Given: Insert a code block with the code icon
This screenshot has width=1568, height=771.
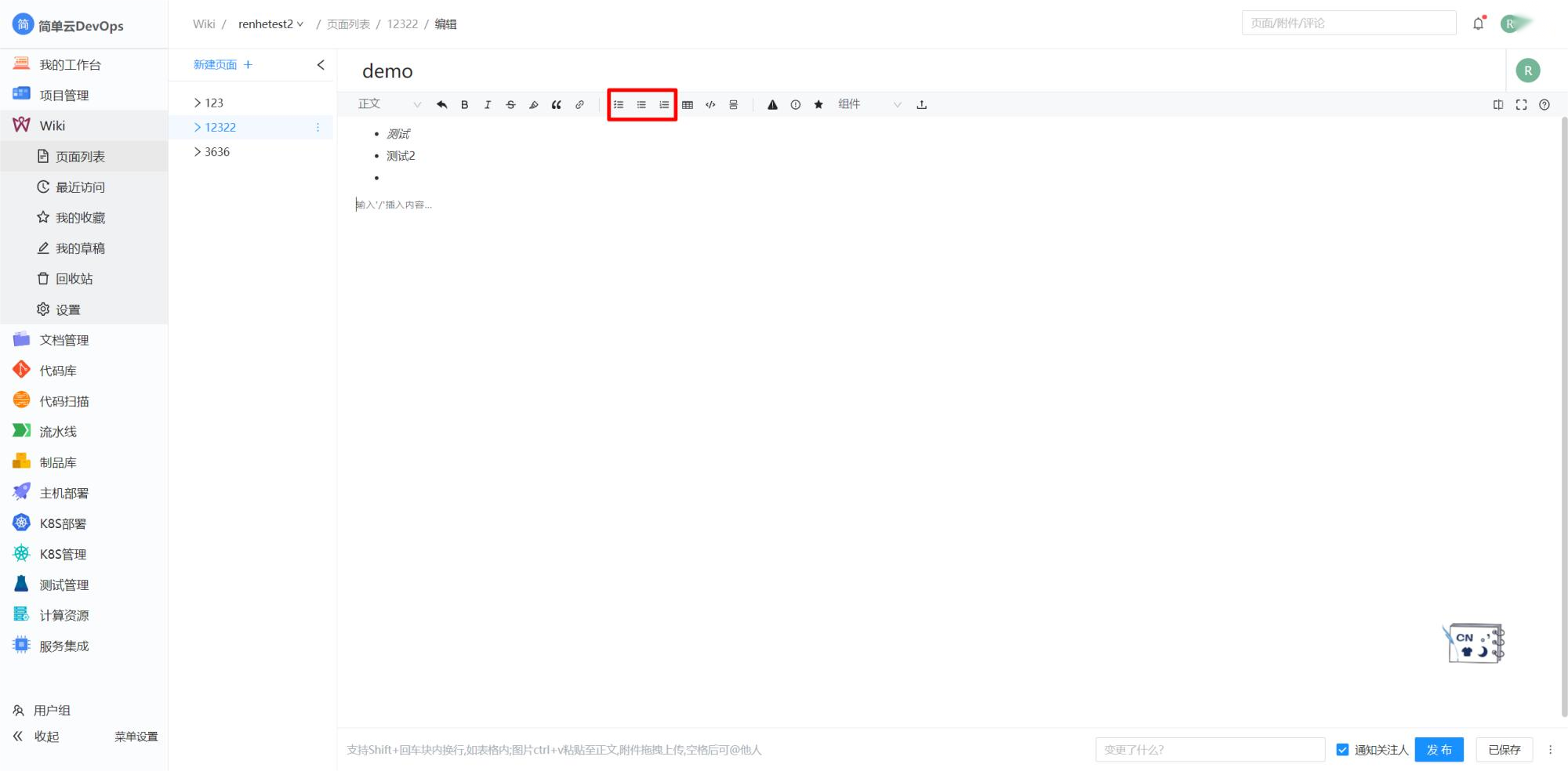Looking at the screenshot, I should pos(710,105).
